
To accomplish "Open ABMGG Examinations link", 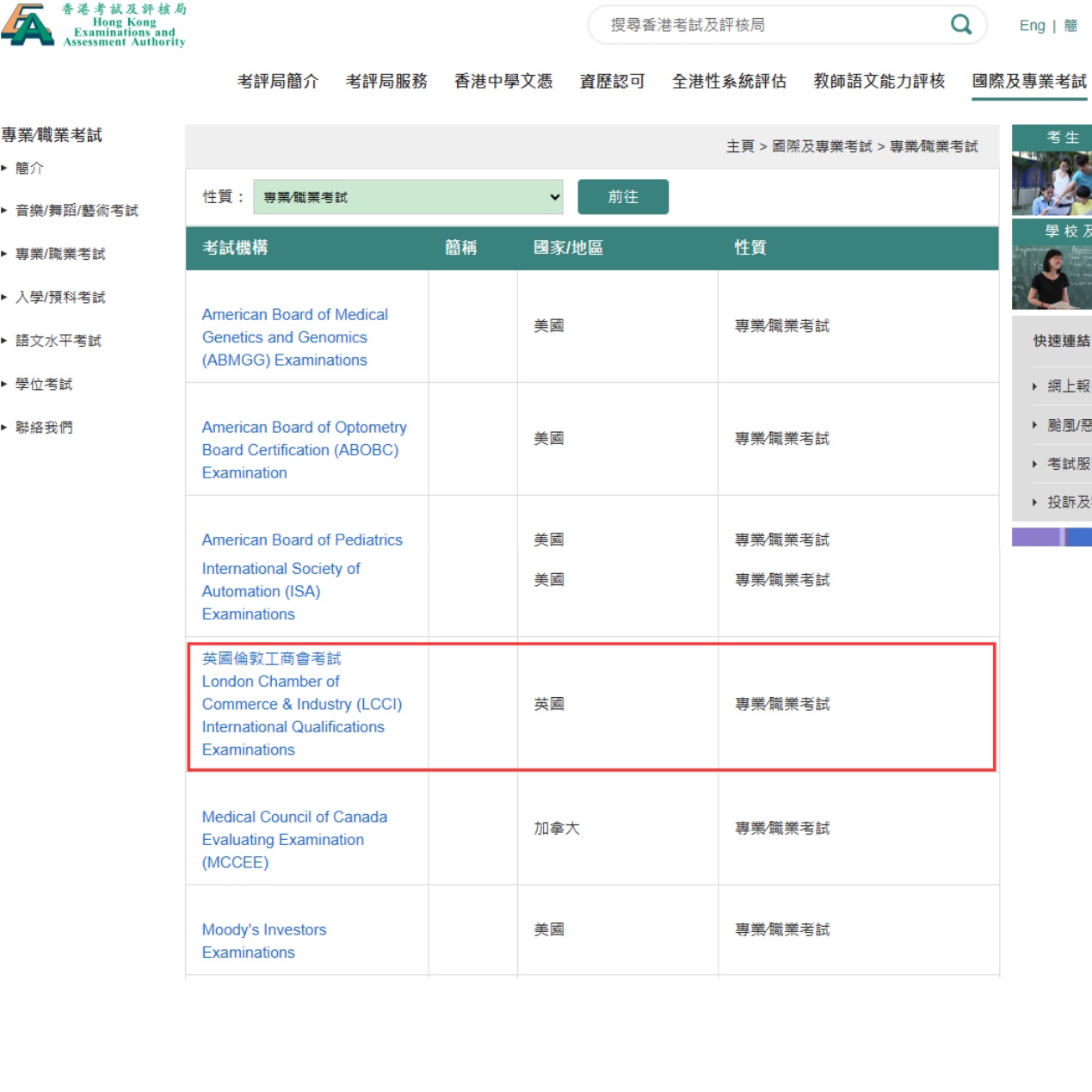I will pos(295,337).
